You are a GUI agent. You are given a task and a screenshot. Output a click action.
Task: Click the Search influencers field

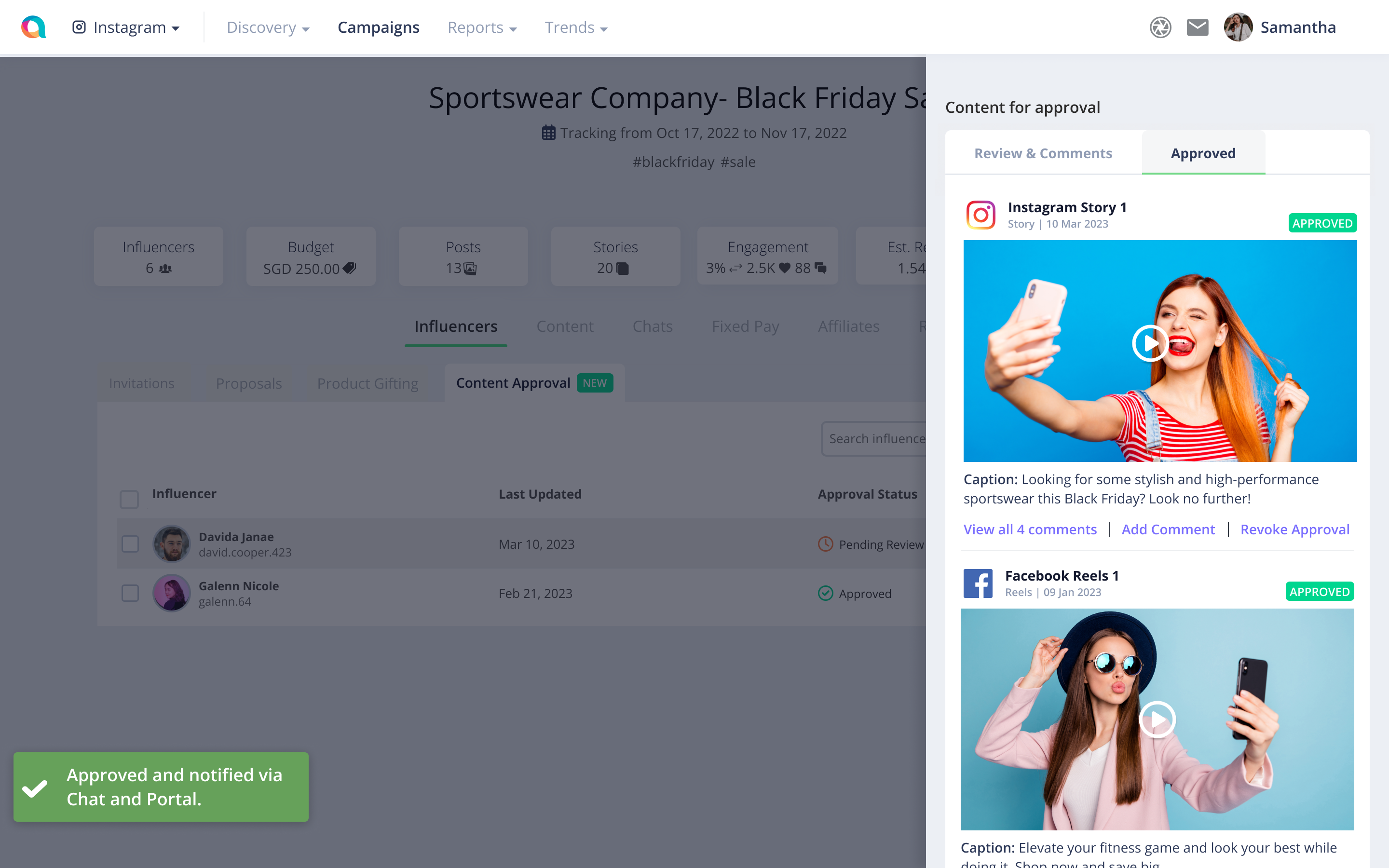coord(875,439)
